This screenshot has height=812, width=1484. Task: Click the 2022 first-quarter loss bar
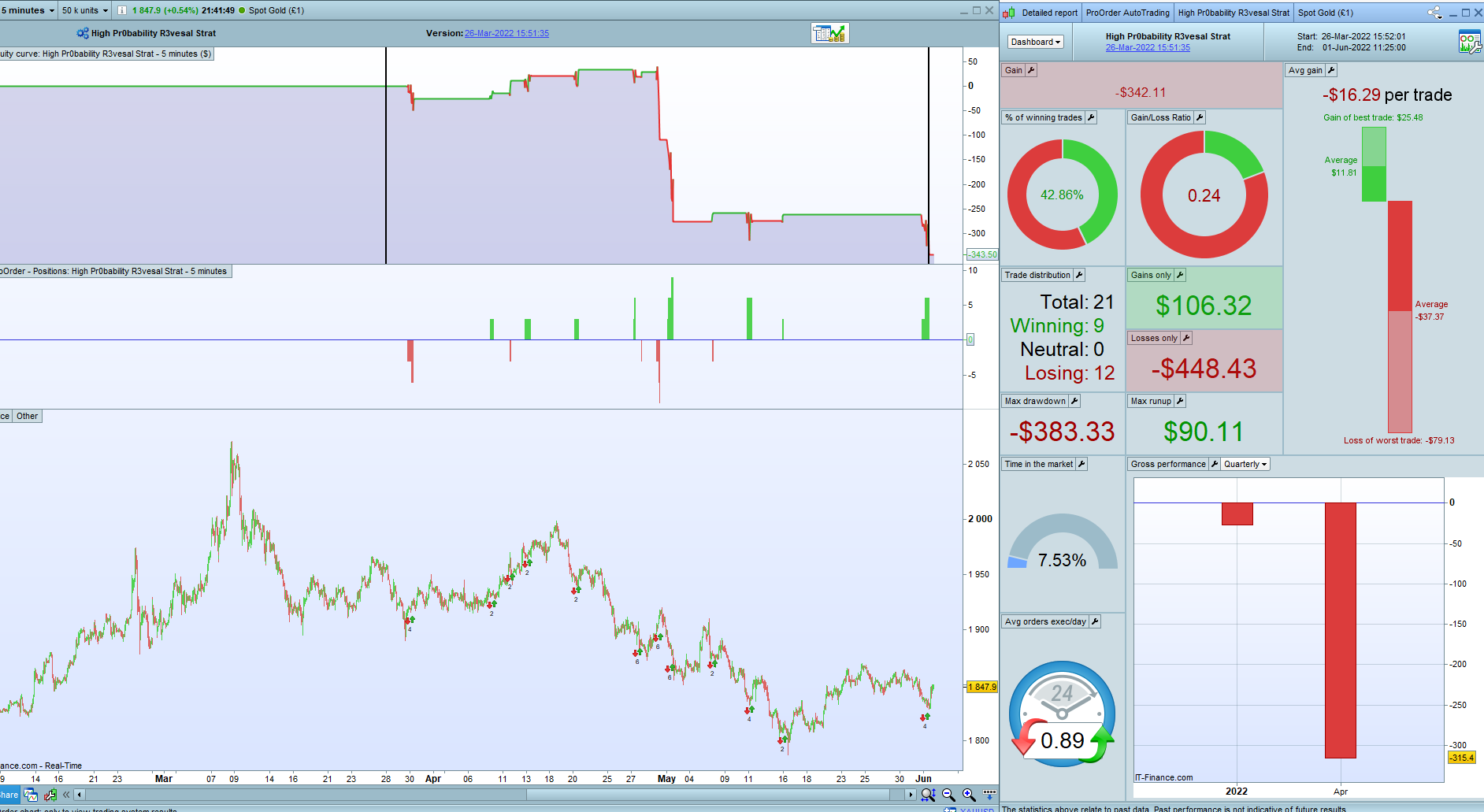tap(1237, 514)
